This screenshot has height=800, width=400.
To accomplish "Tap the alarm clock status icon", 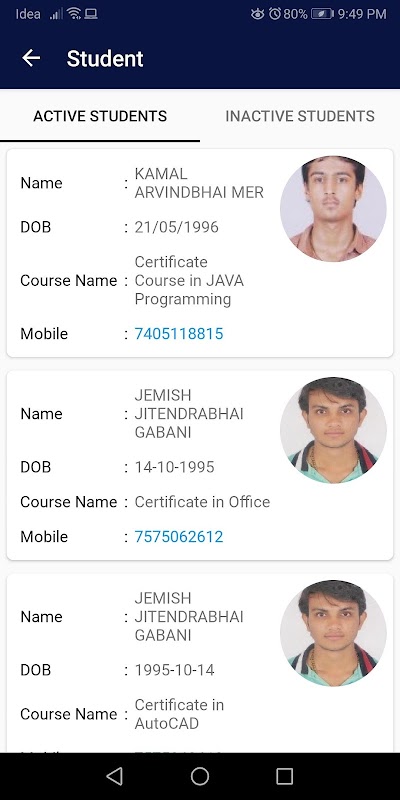I will tap(274, 14).
